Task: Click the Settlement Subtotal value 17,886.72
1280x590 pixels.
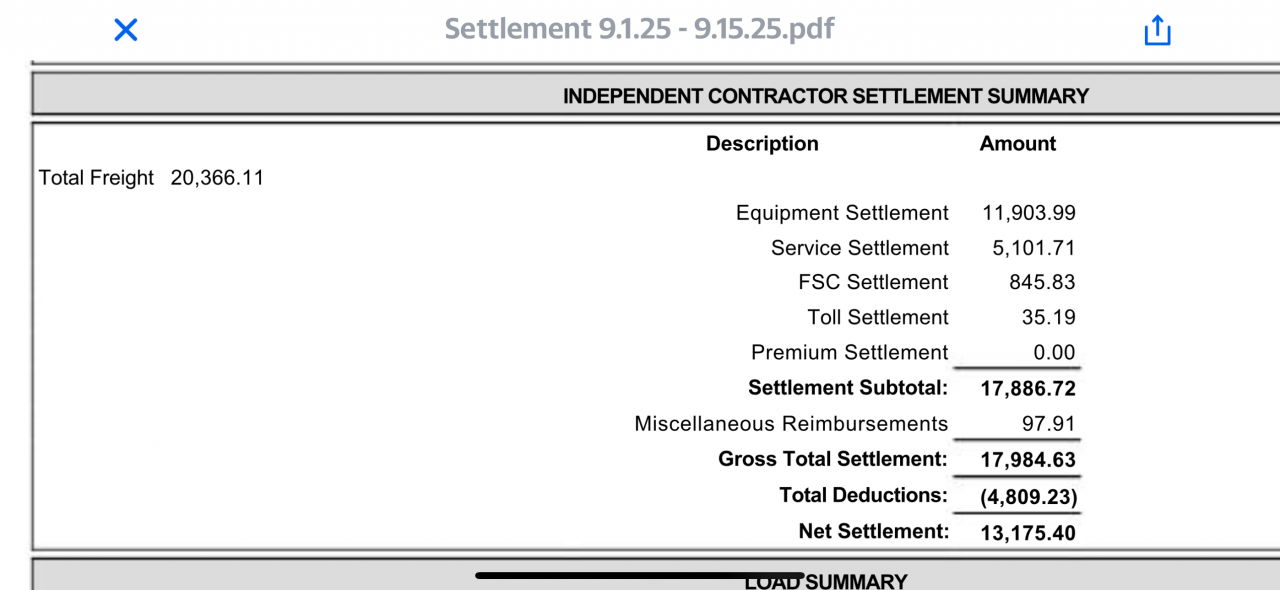Action: pos(1028,388)
